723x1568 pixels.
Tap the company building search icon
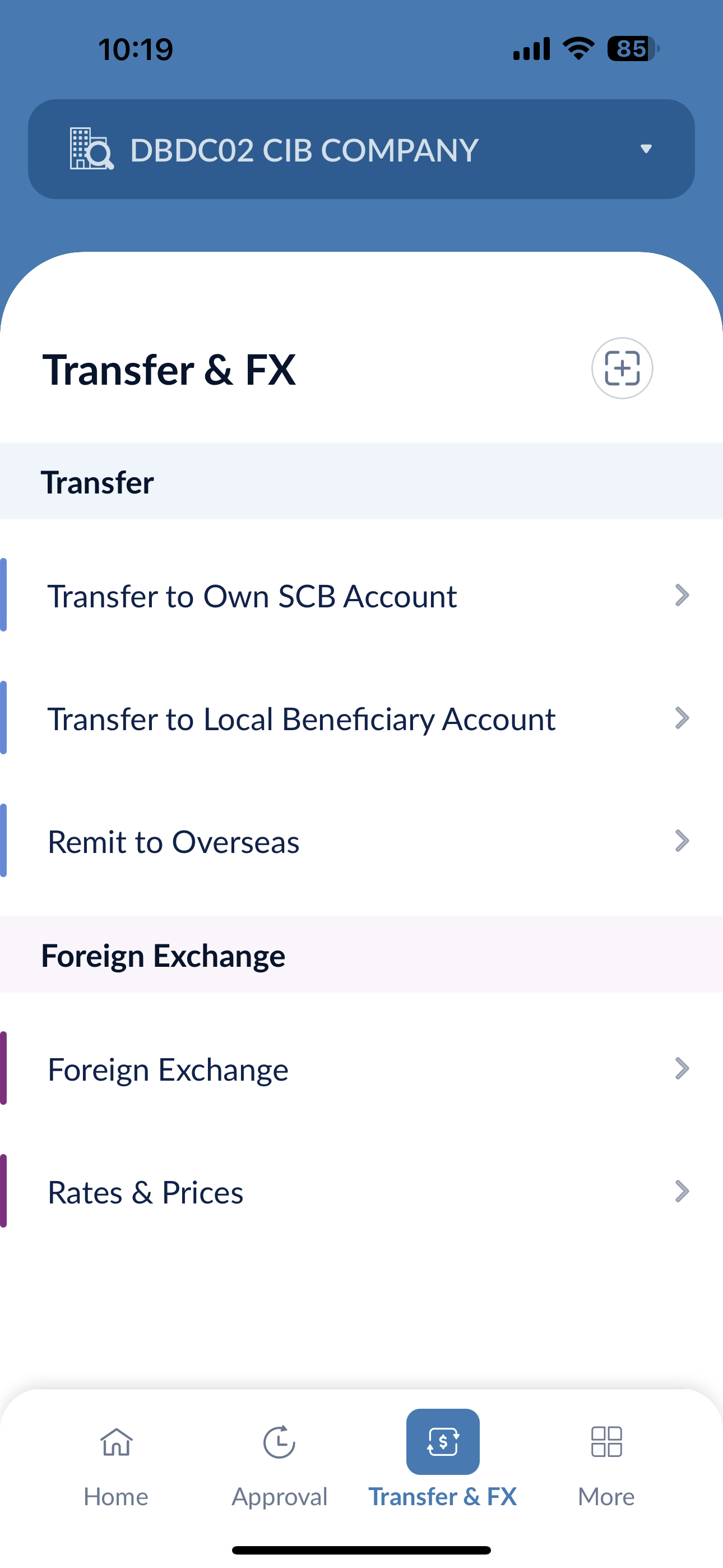[x=91, y=149]
